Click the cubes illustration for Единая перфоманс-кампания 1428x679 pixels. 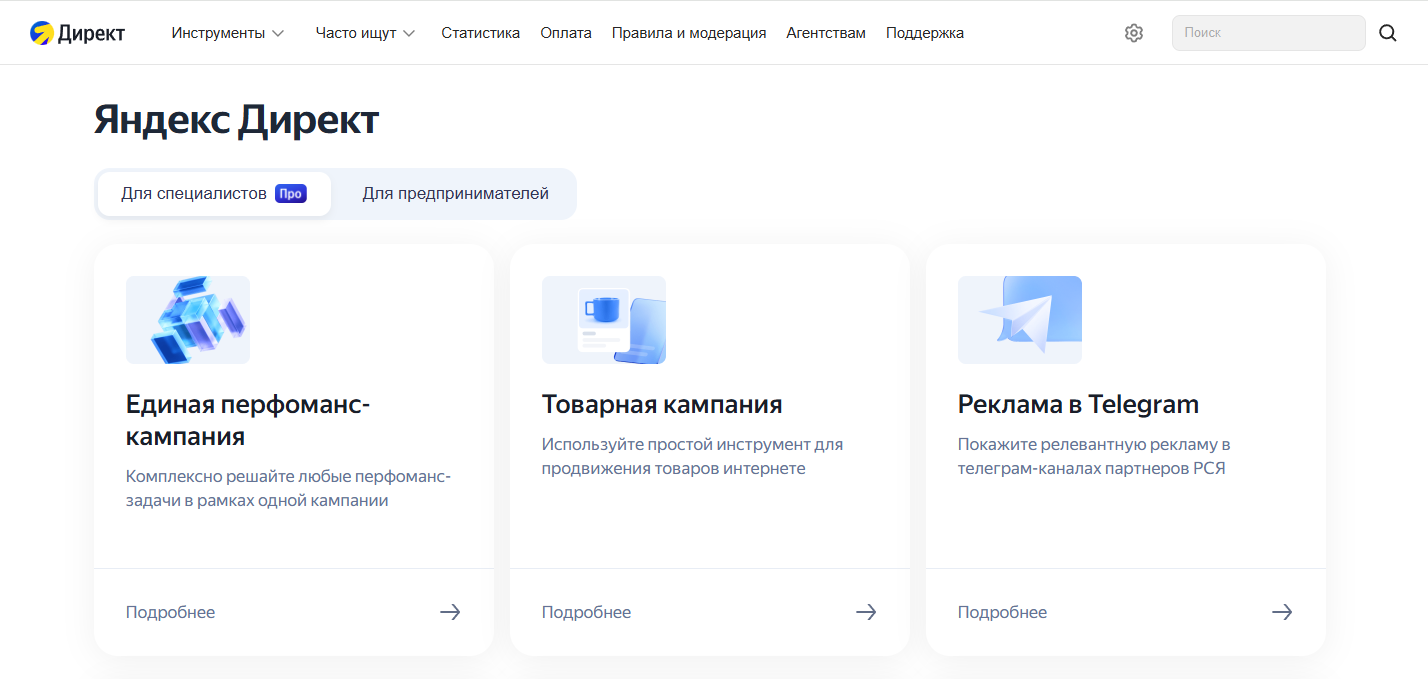click(188, 320)
